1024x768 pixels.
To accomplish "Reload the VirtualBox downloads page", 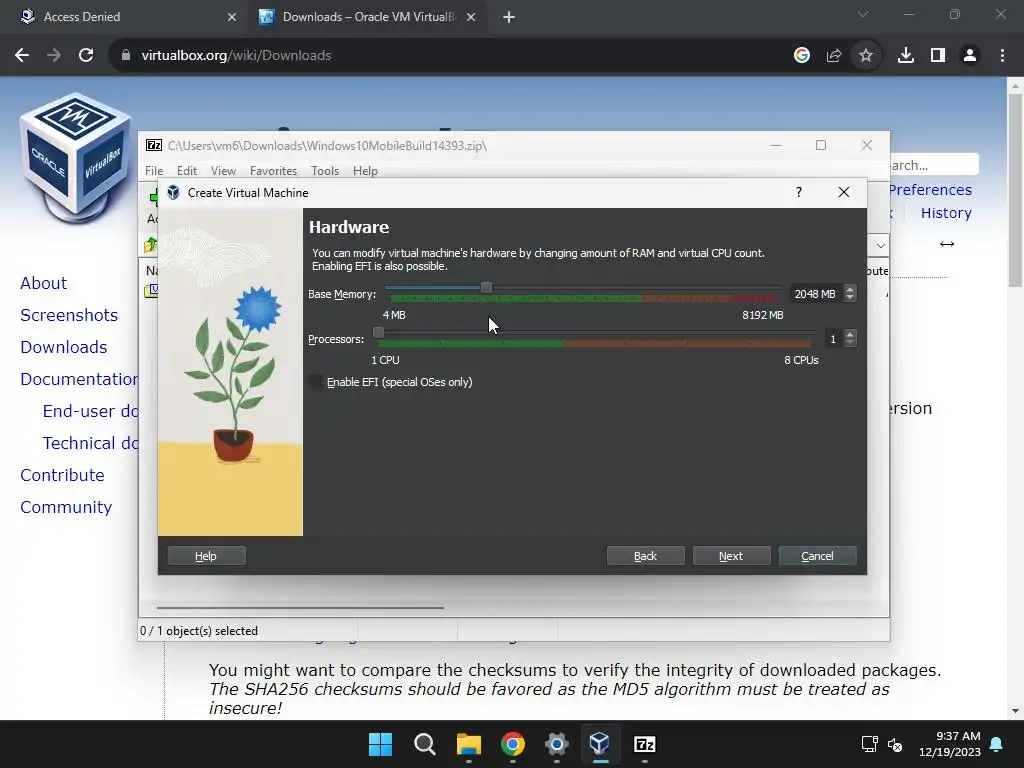I will coord(86,56).
